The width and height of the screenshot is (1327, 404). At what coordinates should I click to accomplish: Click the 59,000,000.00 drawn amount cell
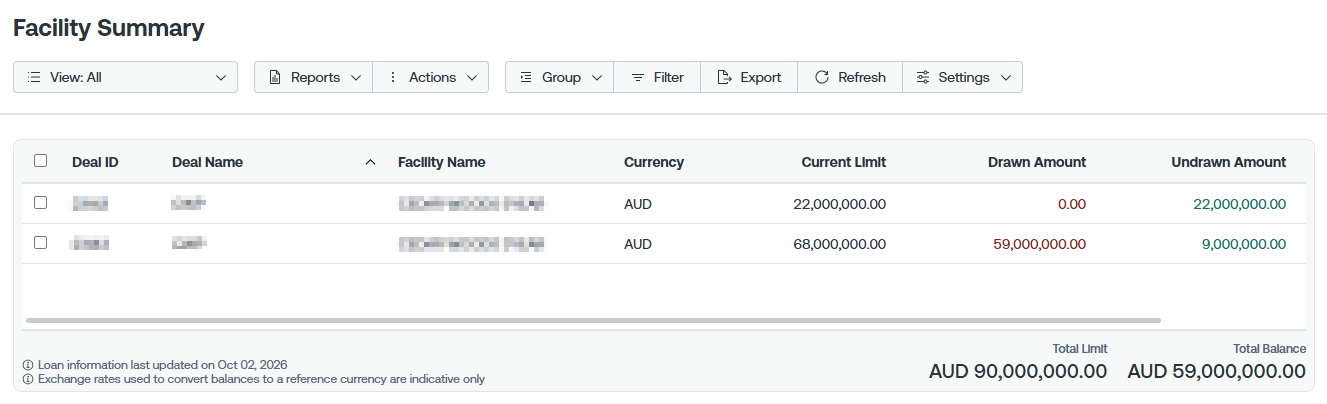1039,244
